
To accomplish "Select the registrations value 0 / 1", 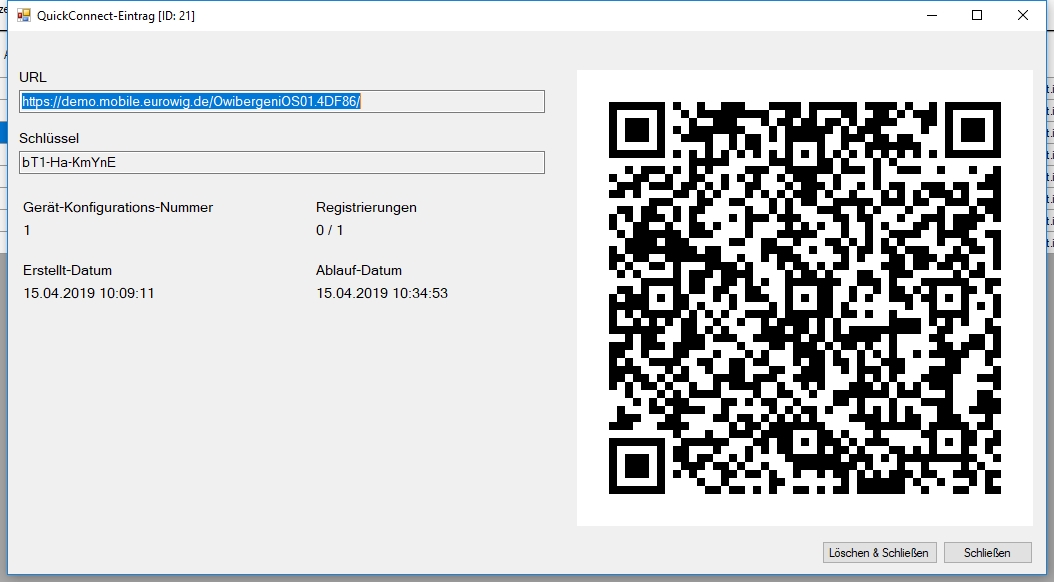I will [x=330, y=230].
